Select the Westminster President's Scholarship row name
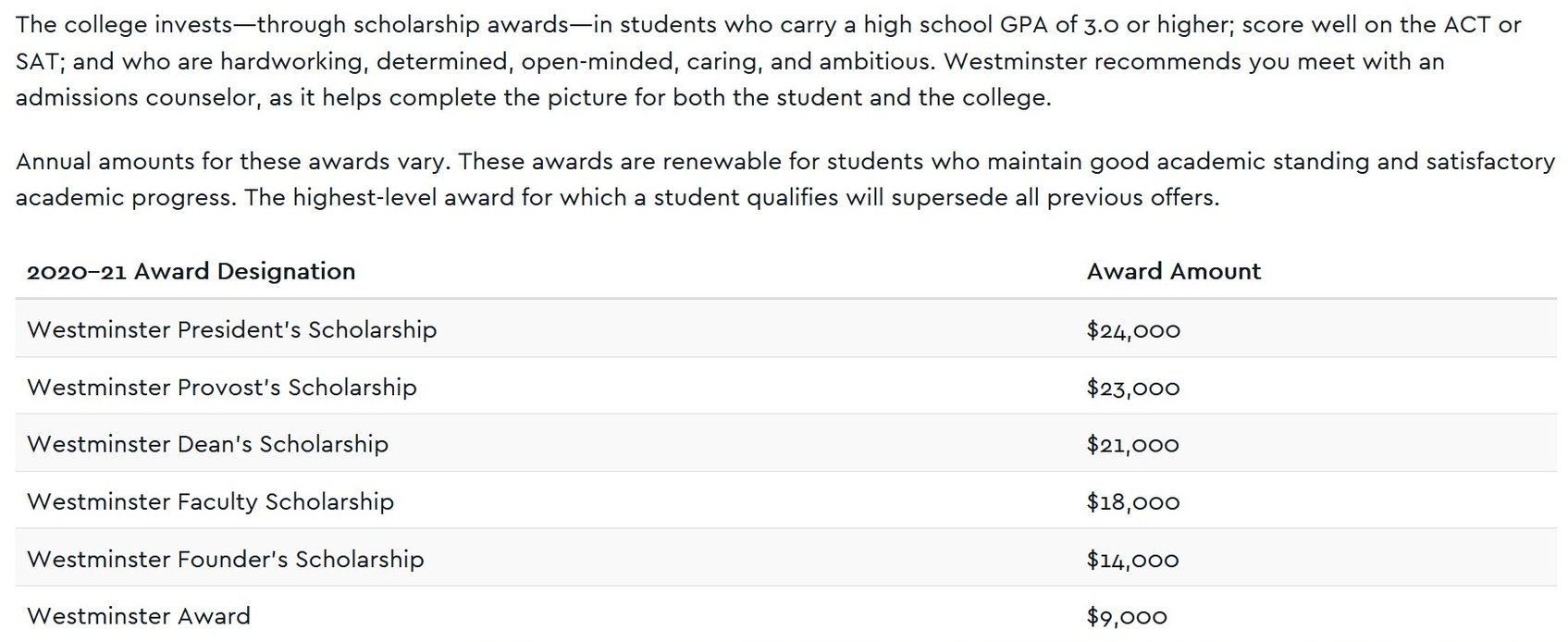The width and height of the screenshot is (1568, 642). (231, 329)
